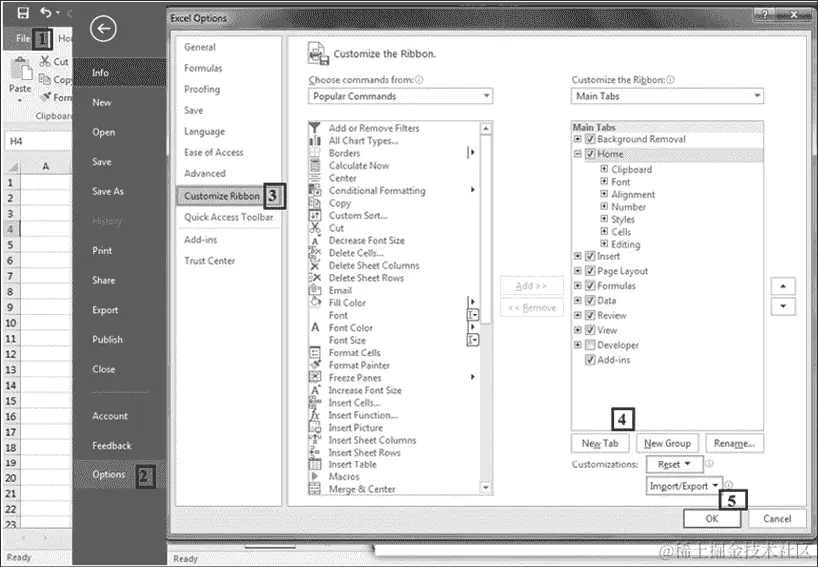Image resolution: width=818 pixels, height=567 pixels.
Task: Click commands list scrollbar down arrow
Action: point(486,488)
